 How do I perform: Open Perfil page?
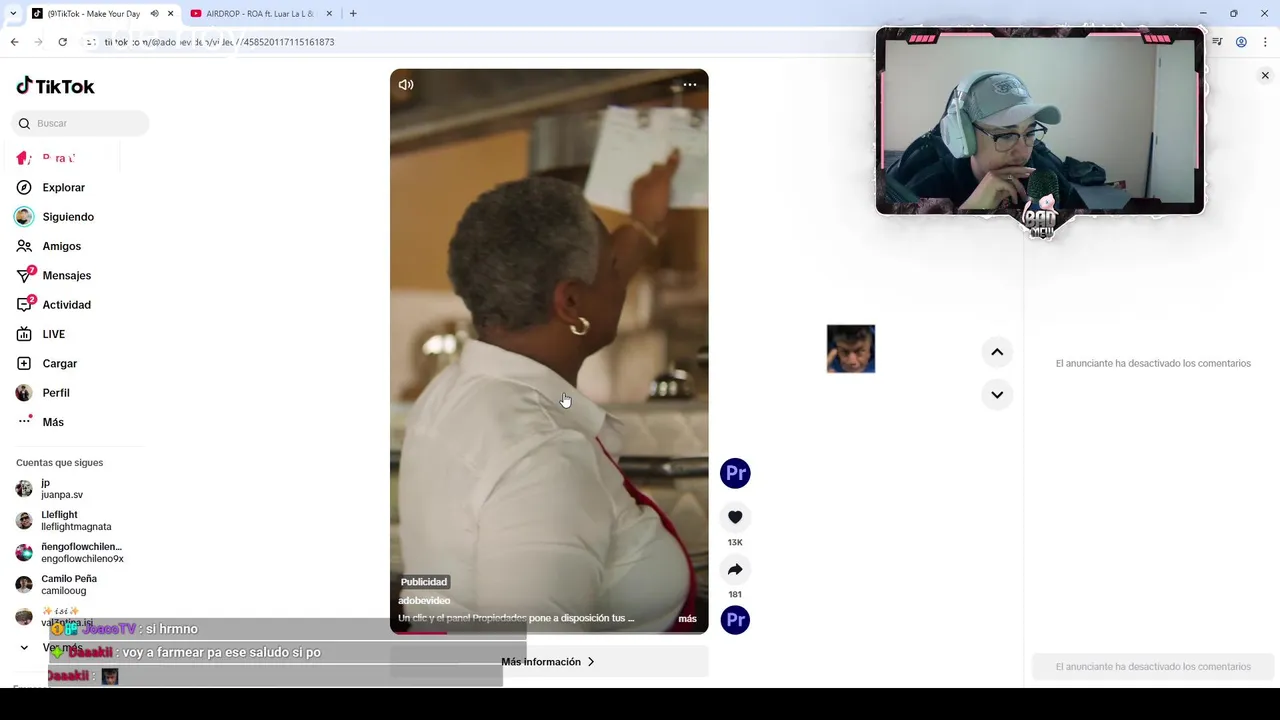click(56, 393)
